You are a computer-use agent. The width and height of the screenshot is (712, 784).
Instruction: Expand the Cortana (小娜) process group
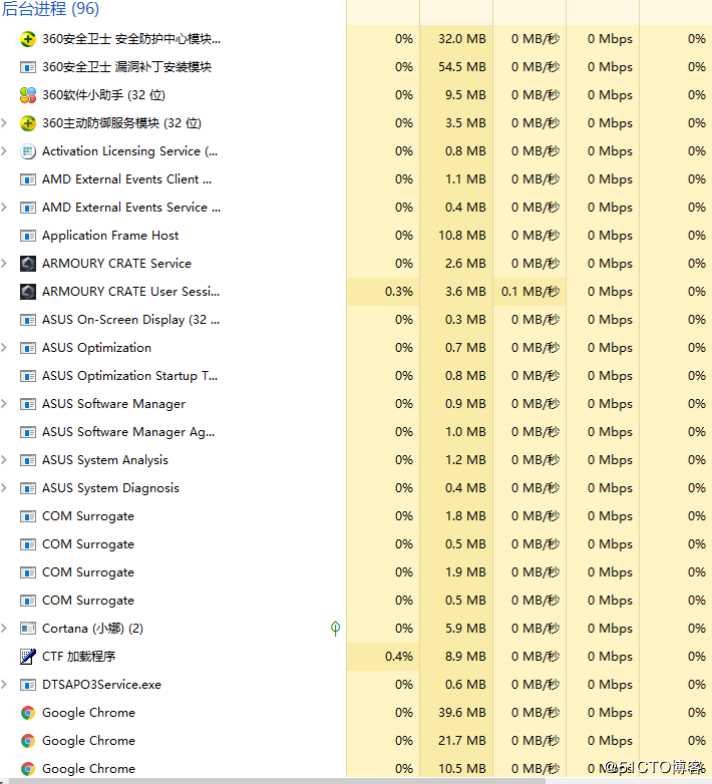pos(4,628)
